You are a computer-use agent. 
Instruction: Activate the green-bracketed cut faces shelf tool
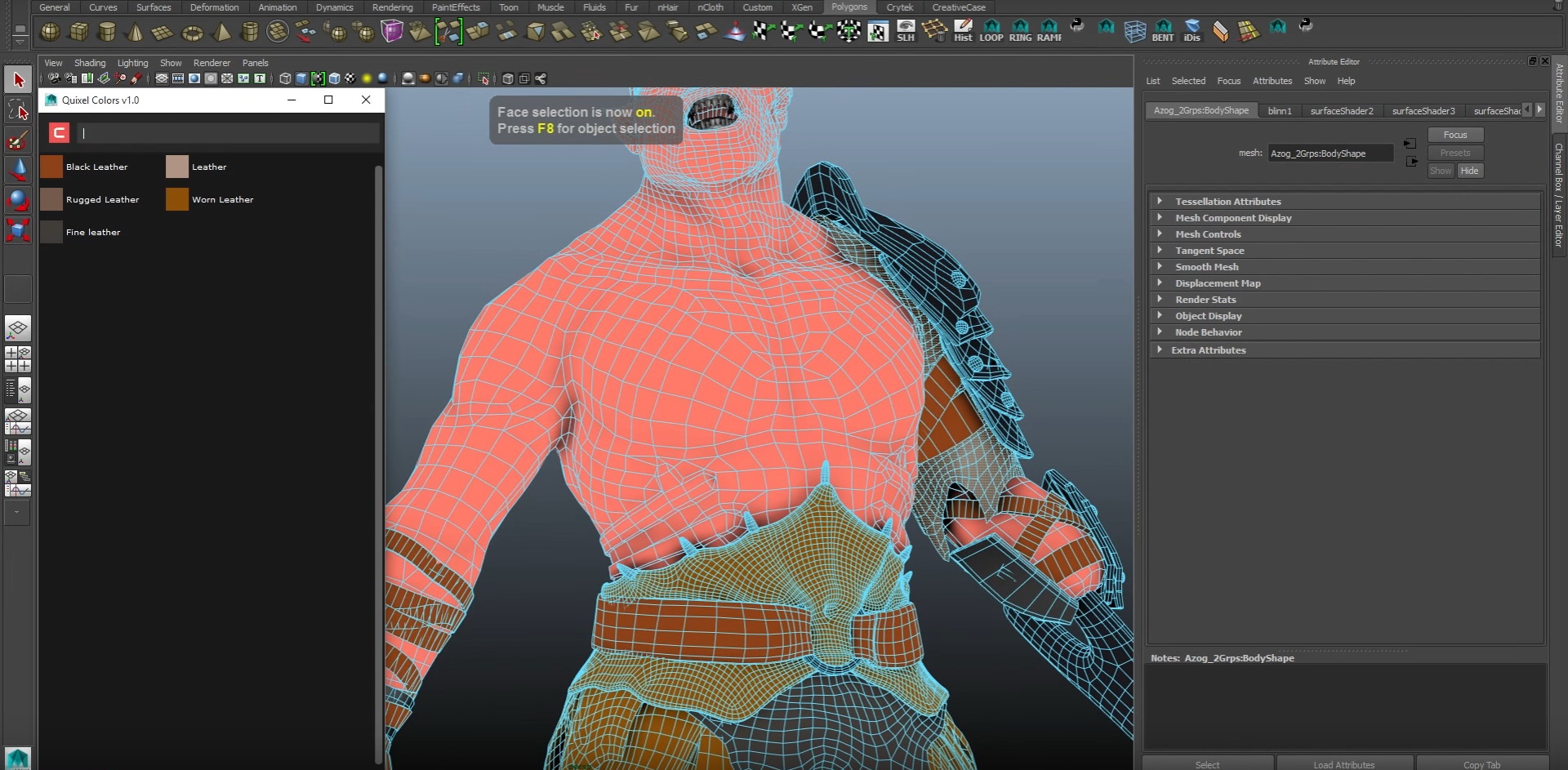click(448, 32)
